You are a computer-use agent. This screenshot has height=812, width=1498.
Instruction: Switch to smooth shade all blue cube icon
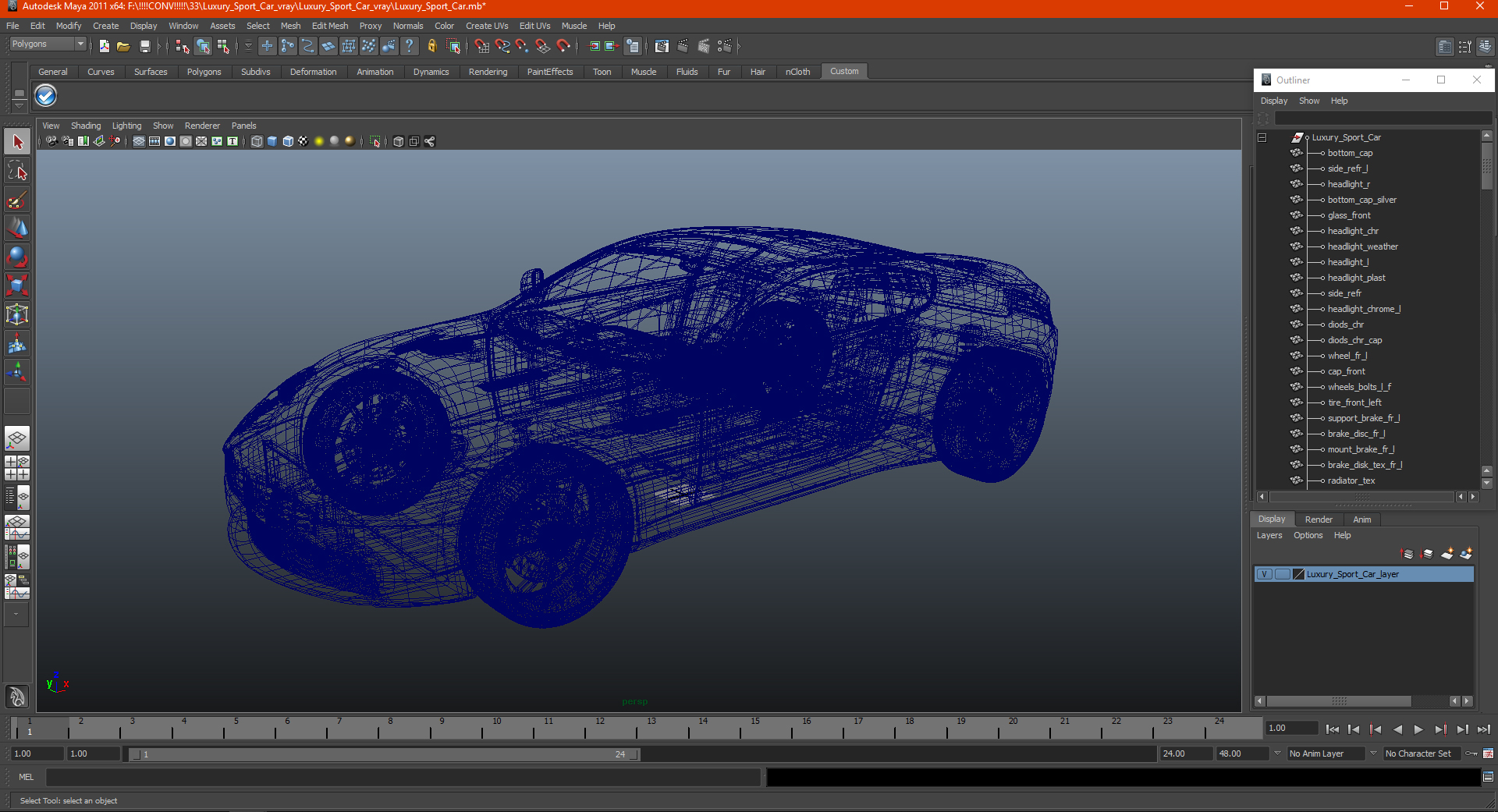click(272, 141)
